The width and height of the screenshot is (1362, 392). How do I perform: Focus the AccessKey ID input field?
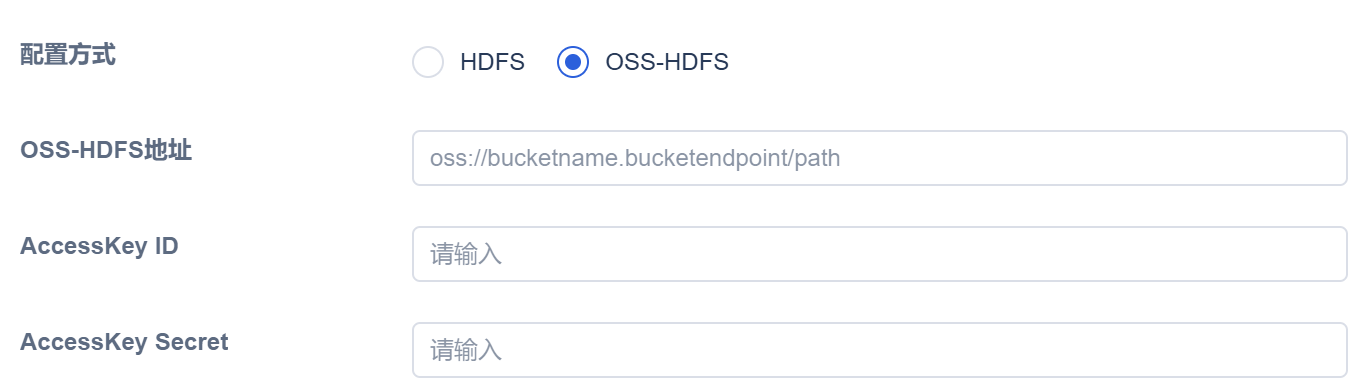(x=880, y=254)
